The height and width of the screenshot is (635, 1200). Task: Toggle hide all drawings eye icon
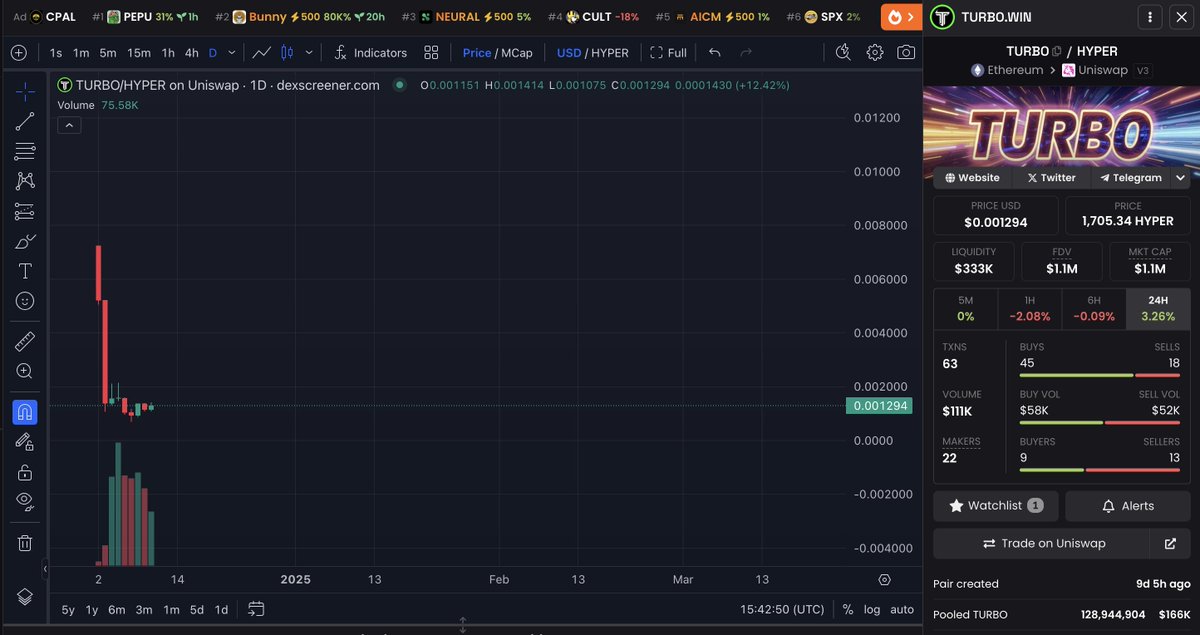click(x=25, y=501)
